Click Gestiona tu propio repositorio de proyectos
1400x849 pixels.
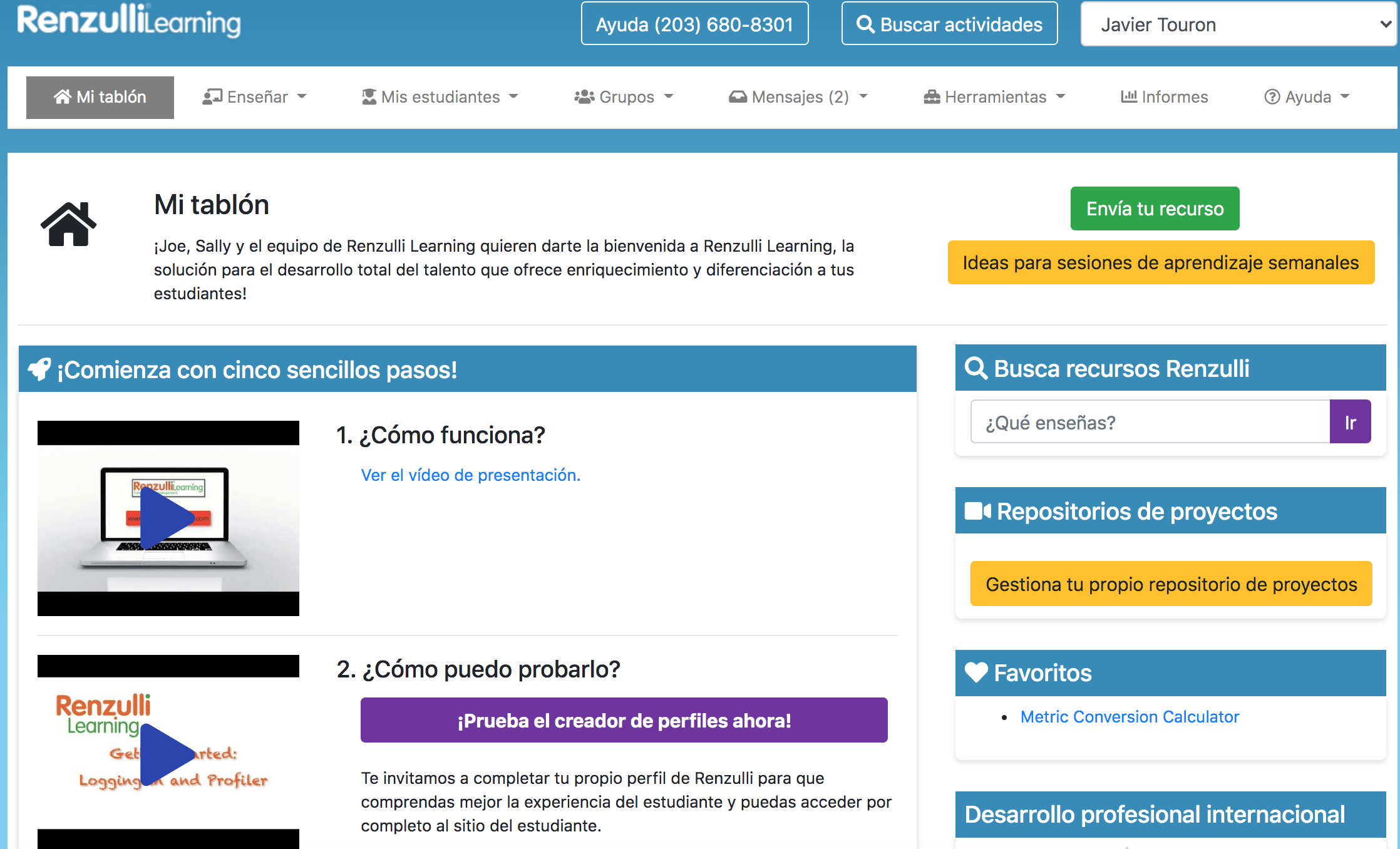(1171, 584)
